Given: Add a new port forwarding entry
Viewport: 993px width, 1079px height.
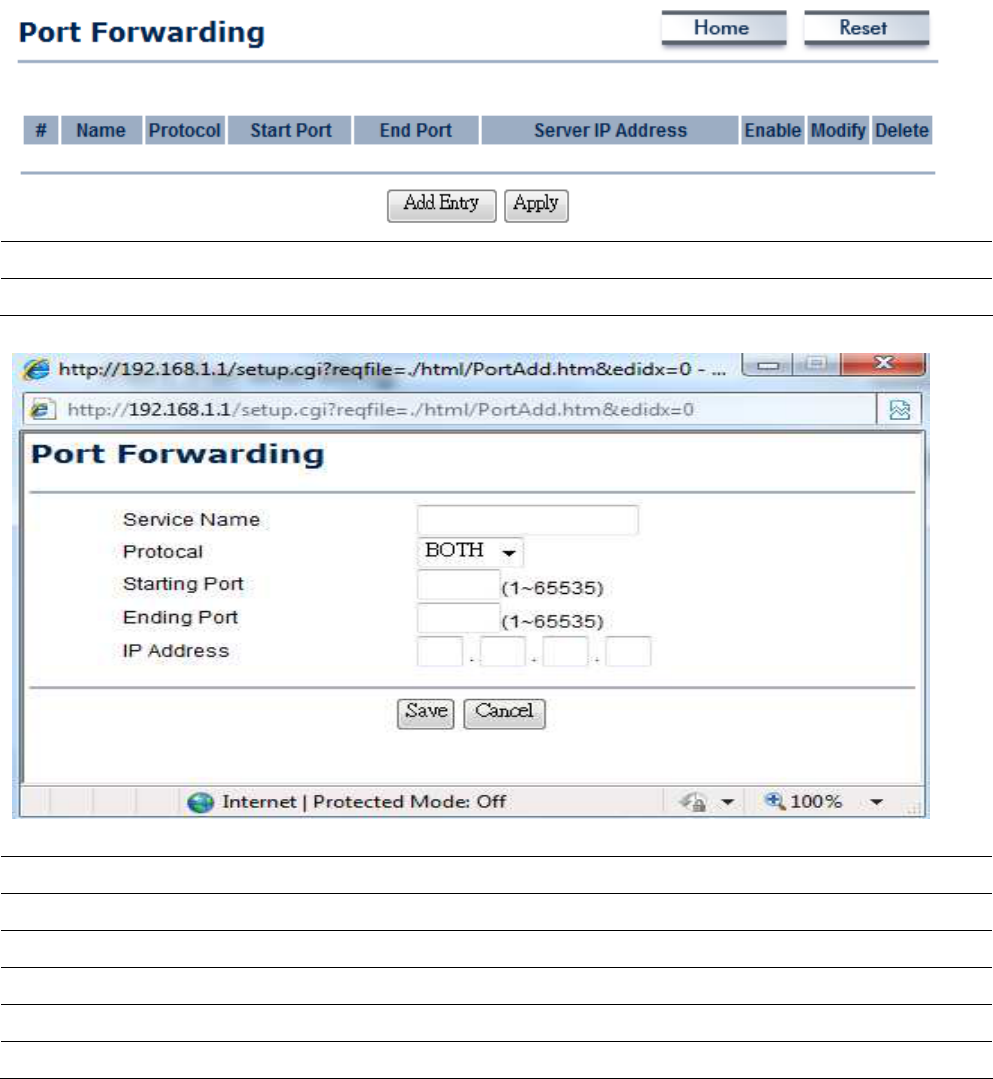Looking at the screenshot, I should tap(441, 205).
